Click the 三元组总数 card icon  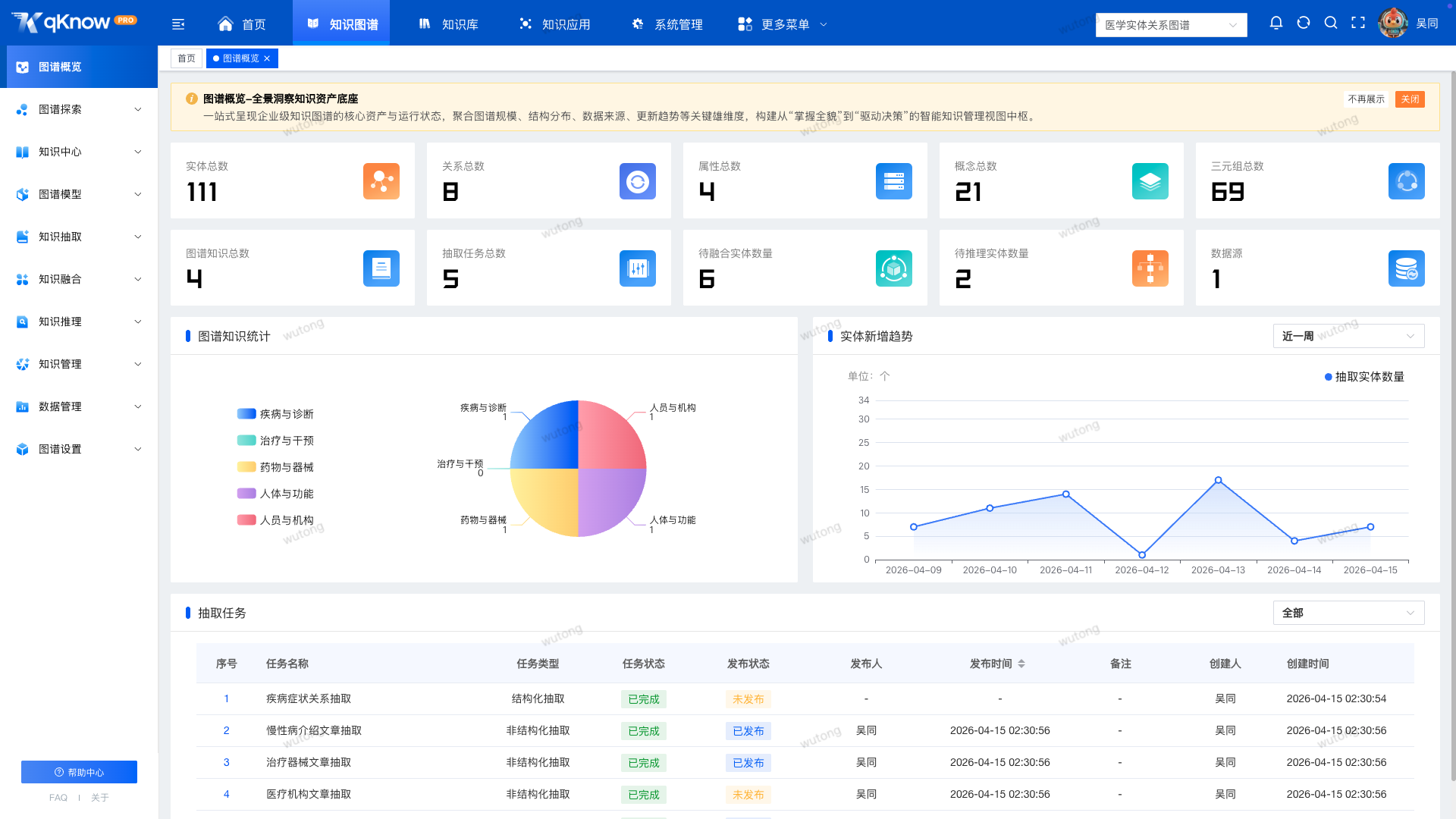point(1407,181)
